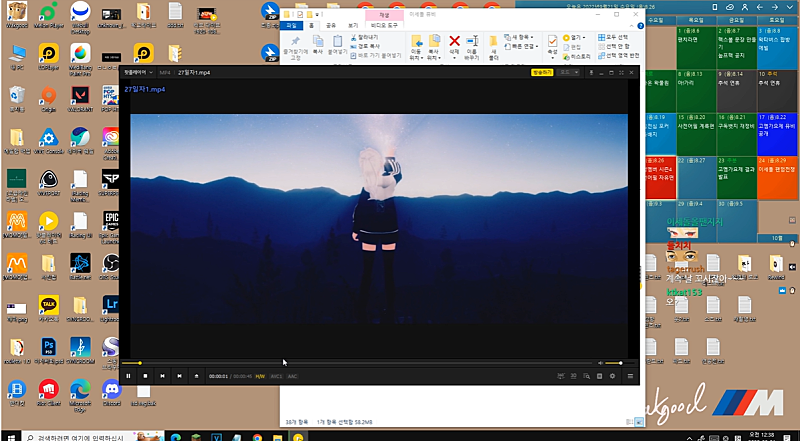Skip to the next track

(x=179, y=376)
